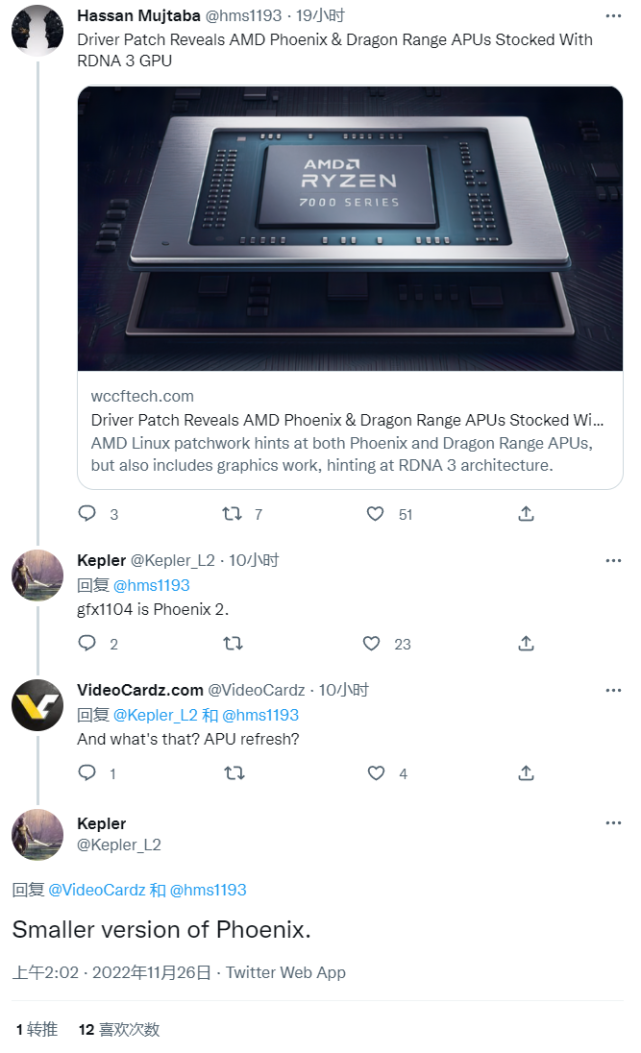
Task: Retweet VideoCardz's tweet
Action: [230, 772]
